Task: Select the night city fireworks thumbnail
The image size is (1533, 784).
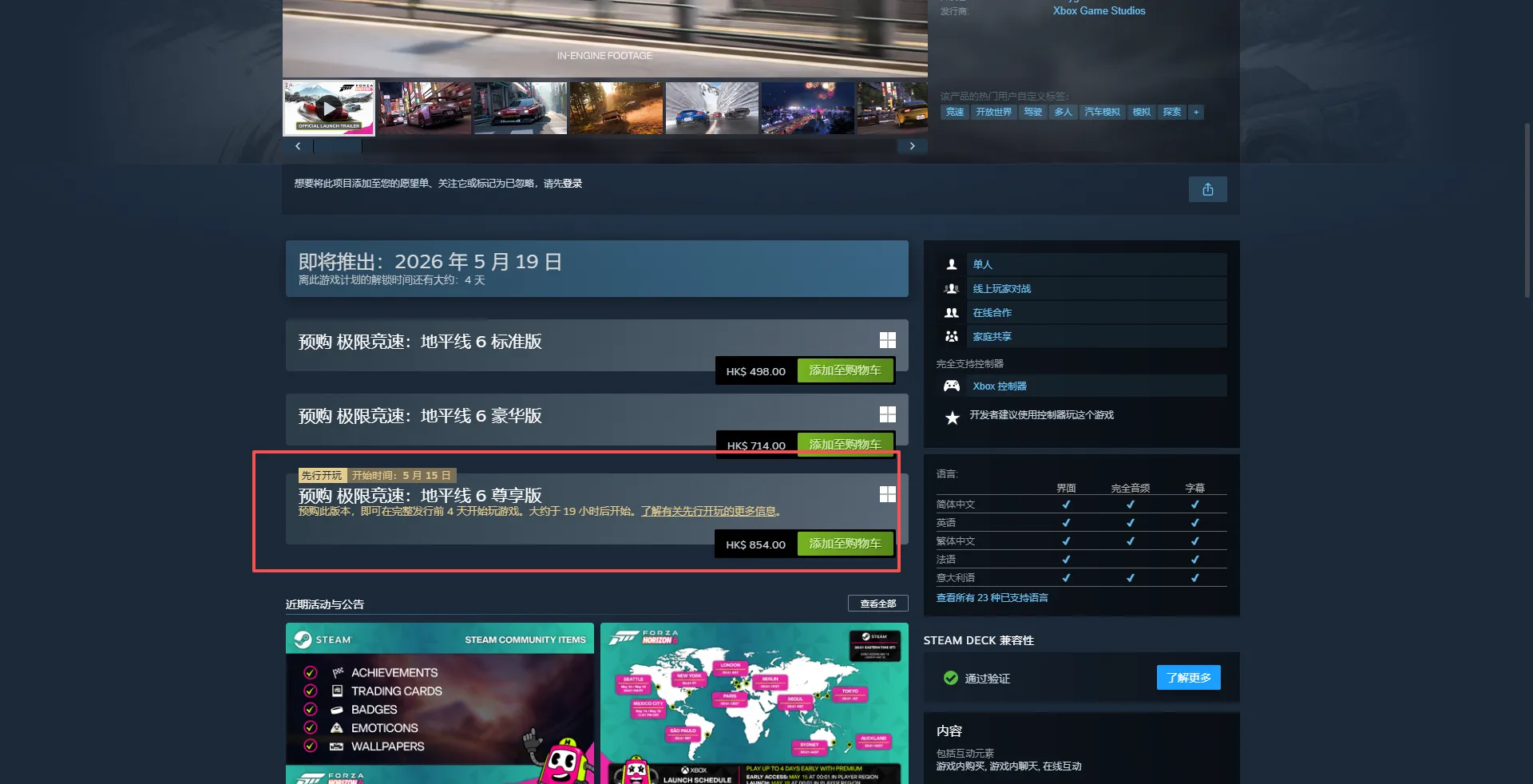Action: (808, 108)
